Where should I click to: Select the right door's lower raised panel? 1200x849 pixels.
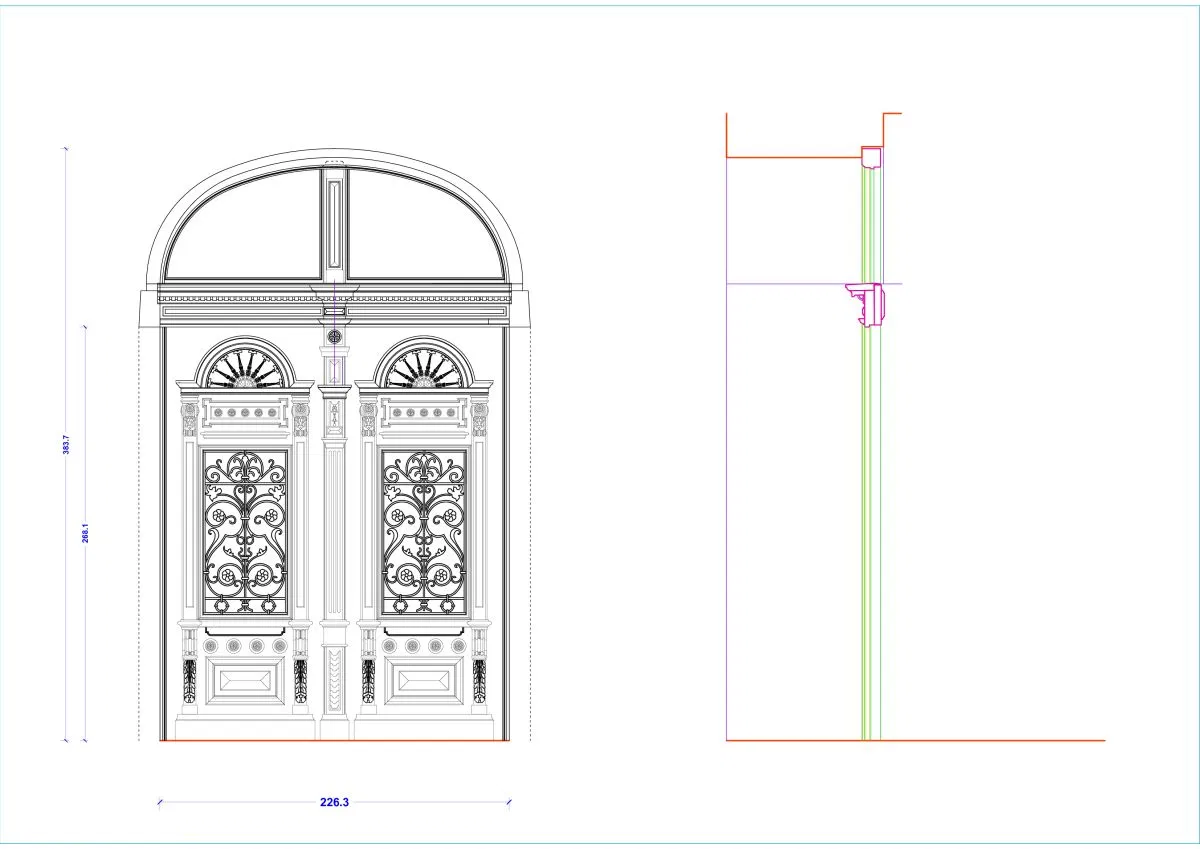[x=424, y=682]
